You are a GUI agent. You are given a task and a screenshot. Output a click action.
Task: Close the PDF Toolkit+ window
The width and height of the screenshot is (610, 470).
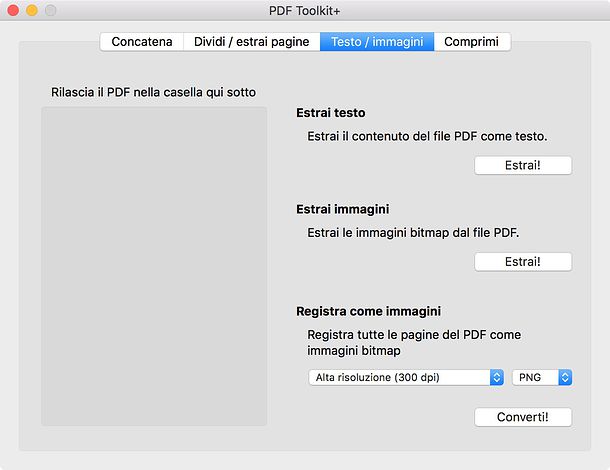tap(14, 10)
